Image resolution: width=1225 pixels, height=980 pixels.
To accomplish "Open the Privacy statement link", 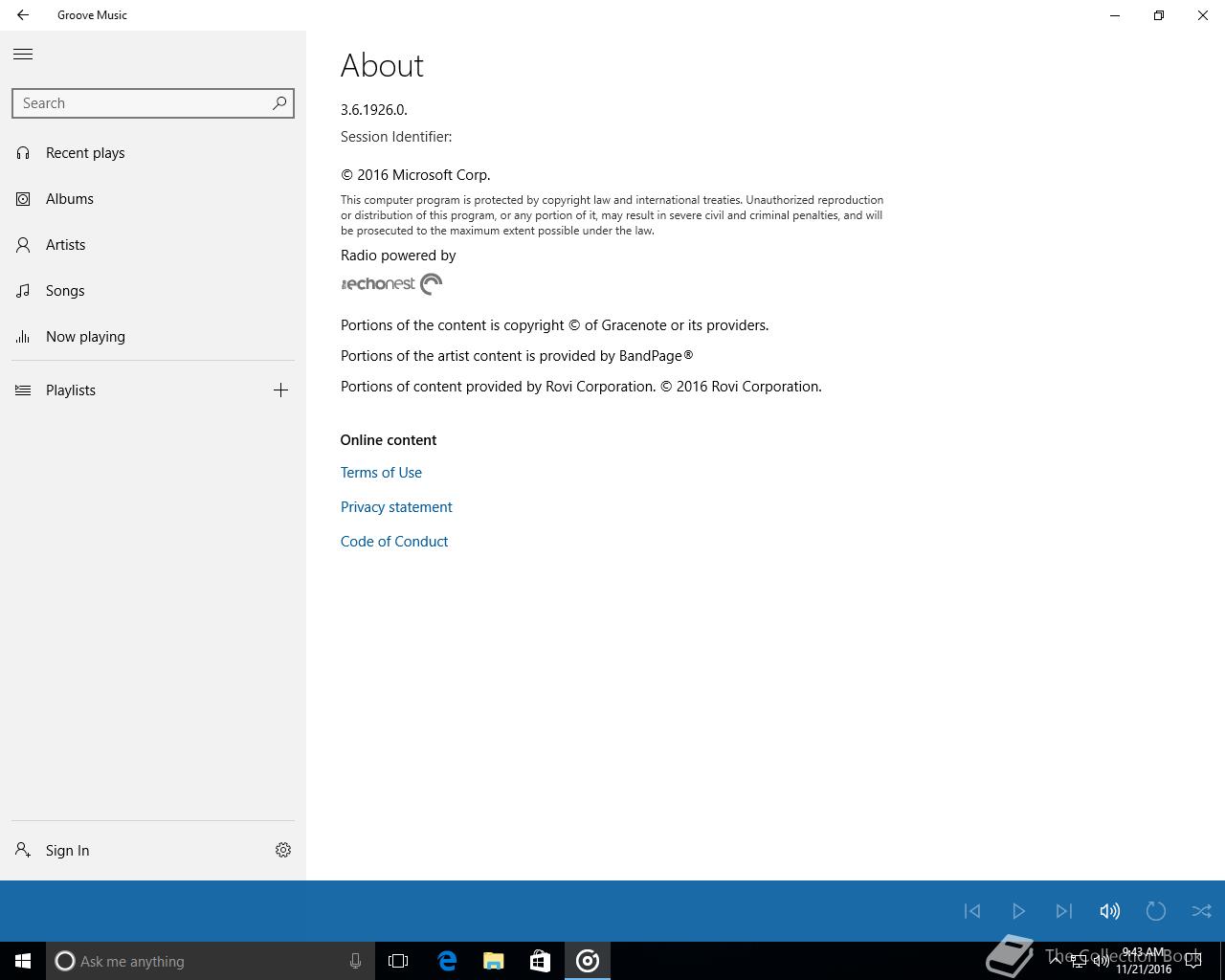I will [x=395, y=506].
